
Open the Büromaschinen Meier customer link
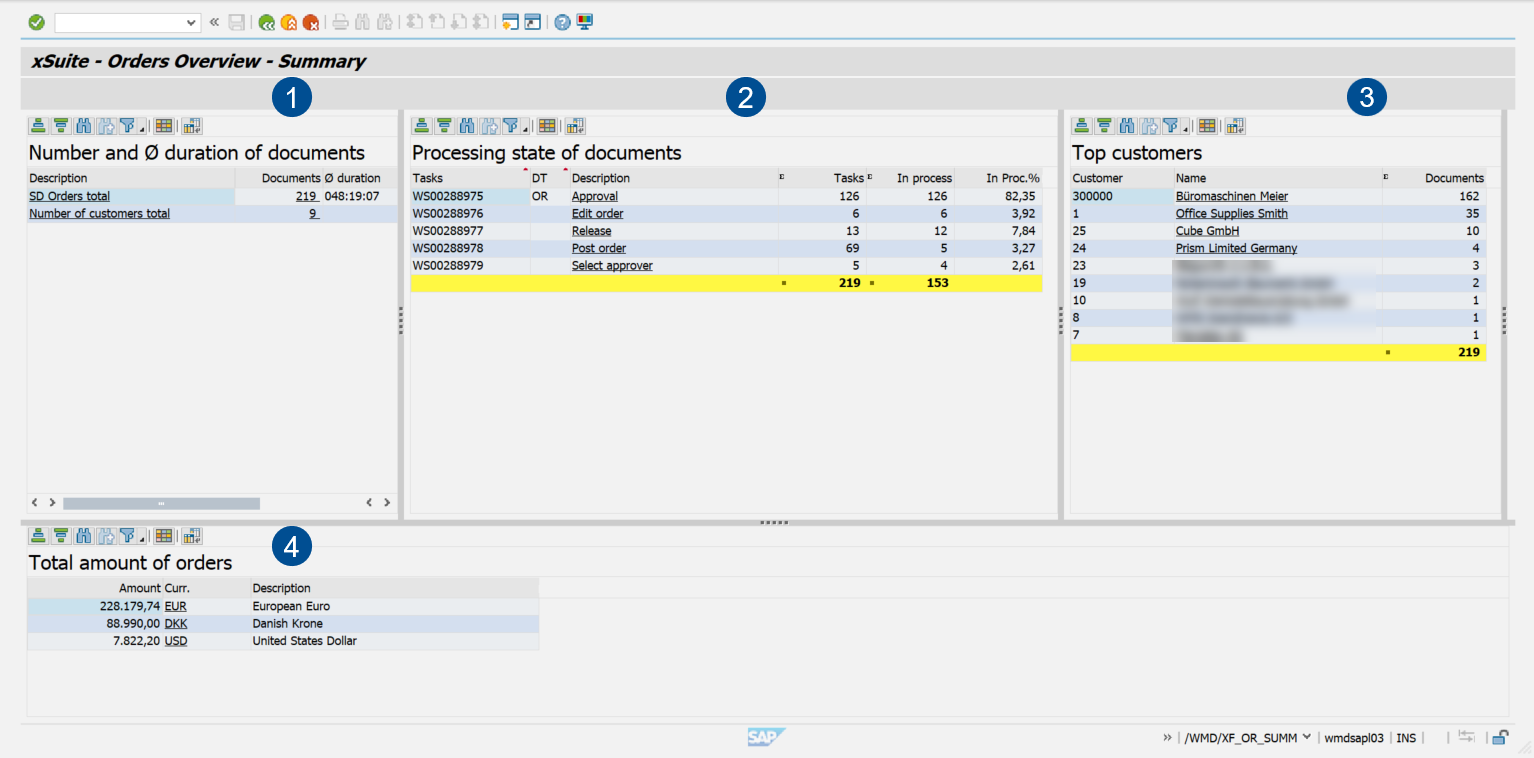click(1231, 195)
